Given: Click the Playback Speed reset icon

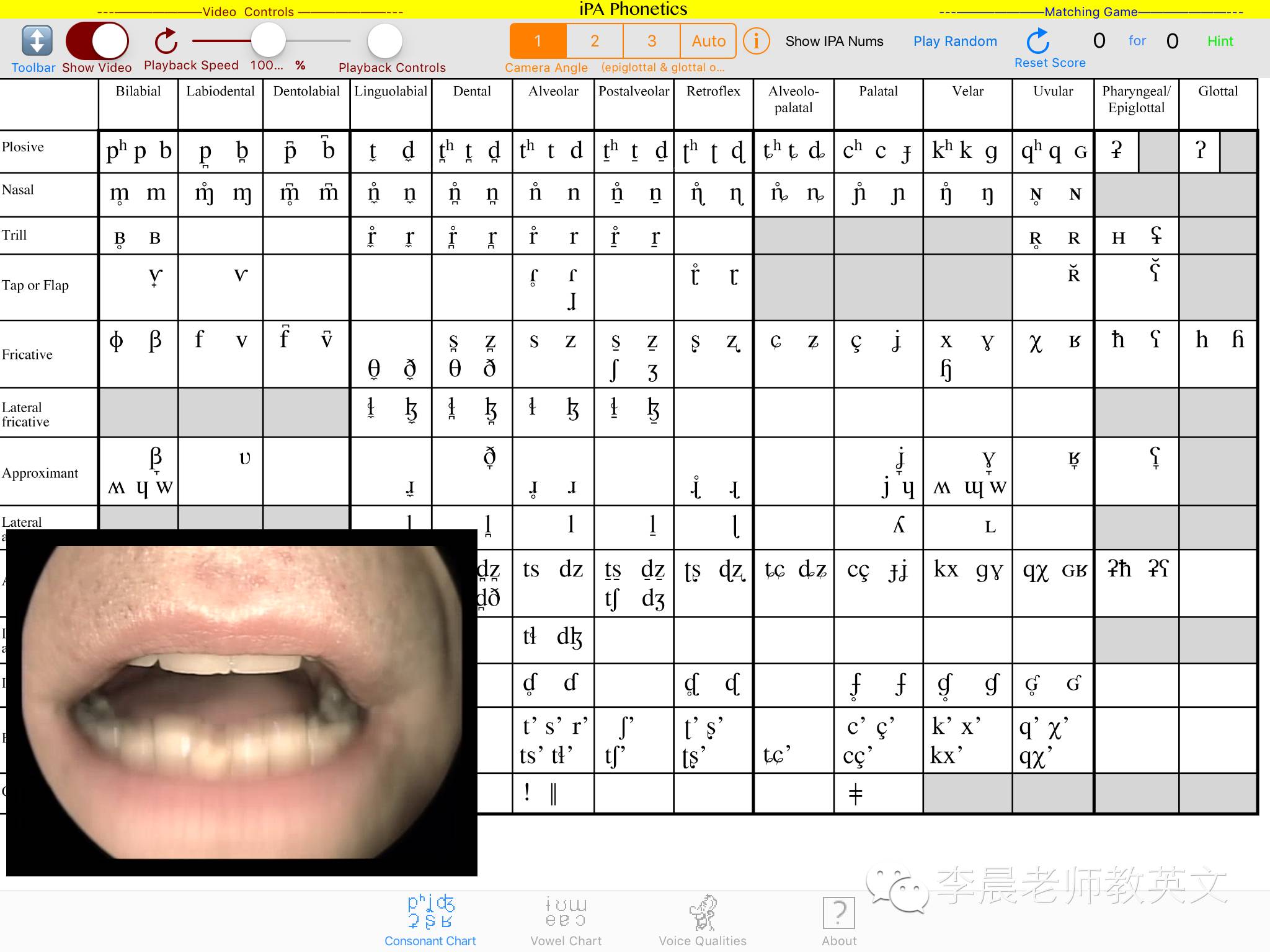Looking at the screenshot, I should pos(166,42).
